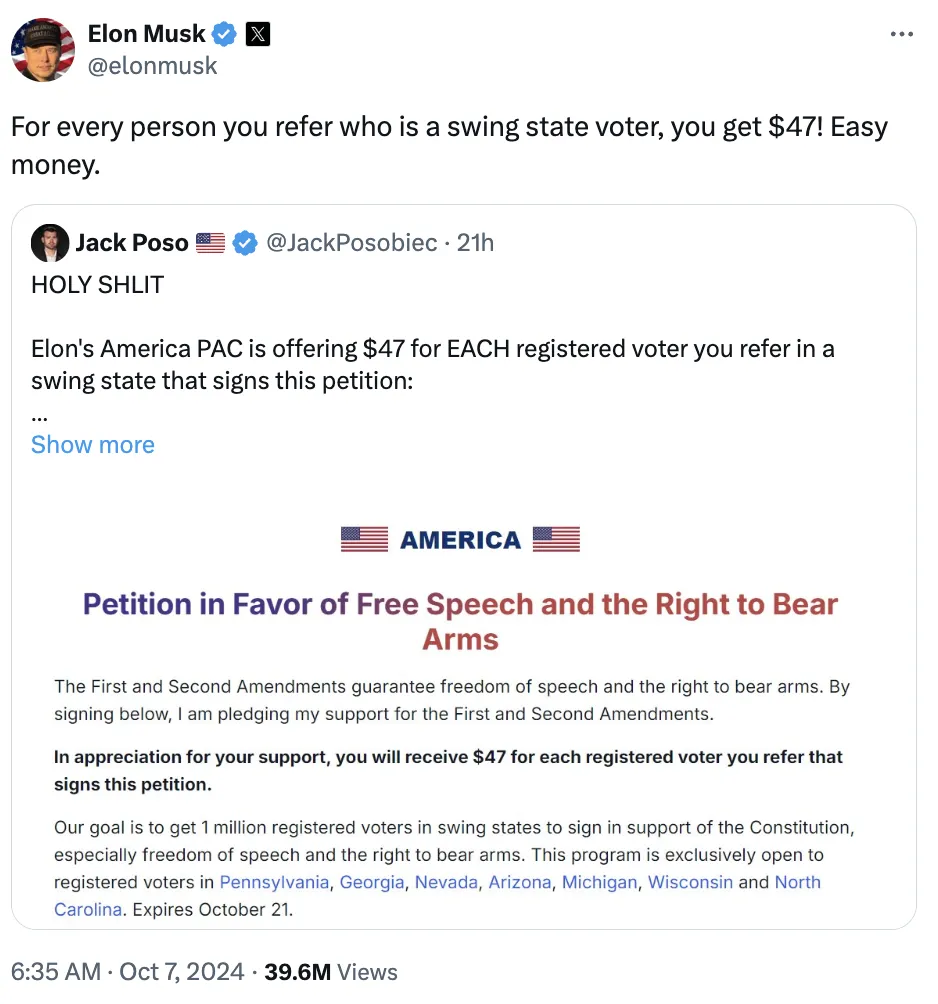Click the X affiliation badge icon

click(x=257, y=34)
